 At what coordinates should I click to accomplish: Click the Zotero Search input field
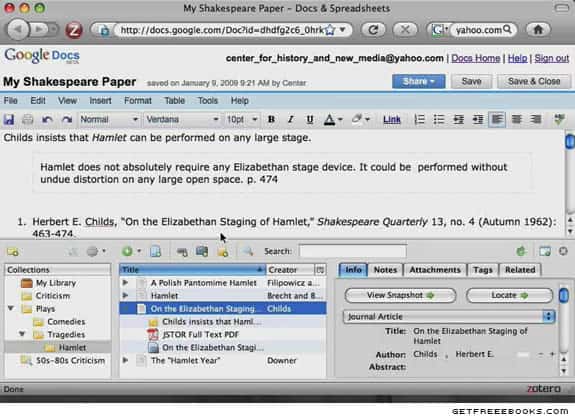[x=352, y=251]
